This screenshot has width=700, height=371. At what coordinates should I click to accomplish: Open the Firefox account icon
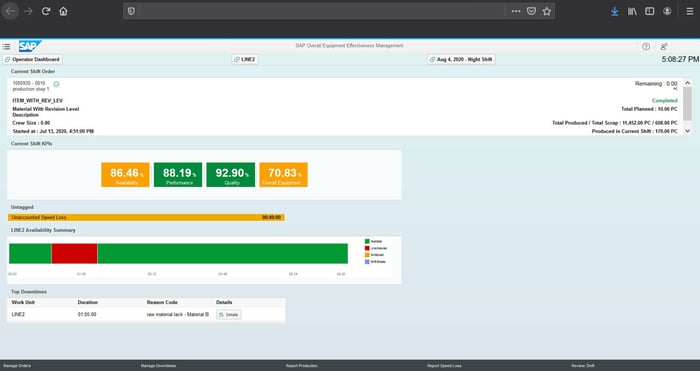[x=667, y=11]
